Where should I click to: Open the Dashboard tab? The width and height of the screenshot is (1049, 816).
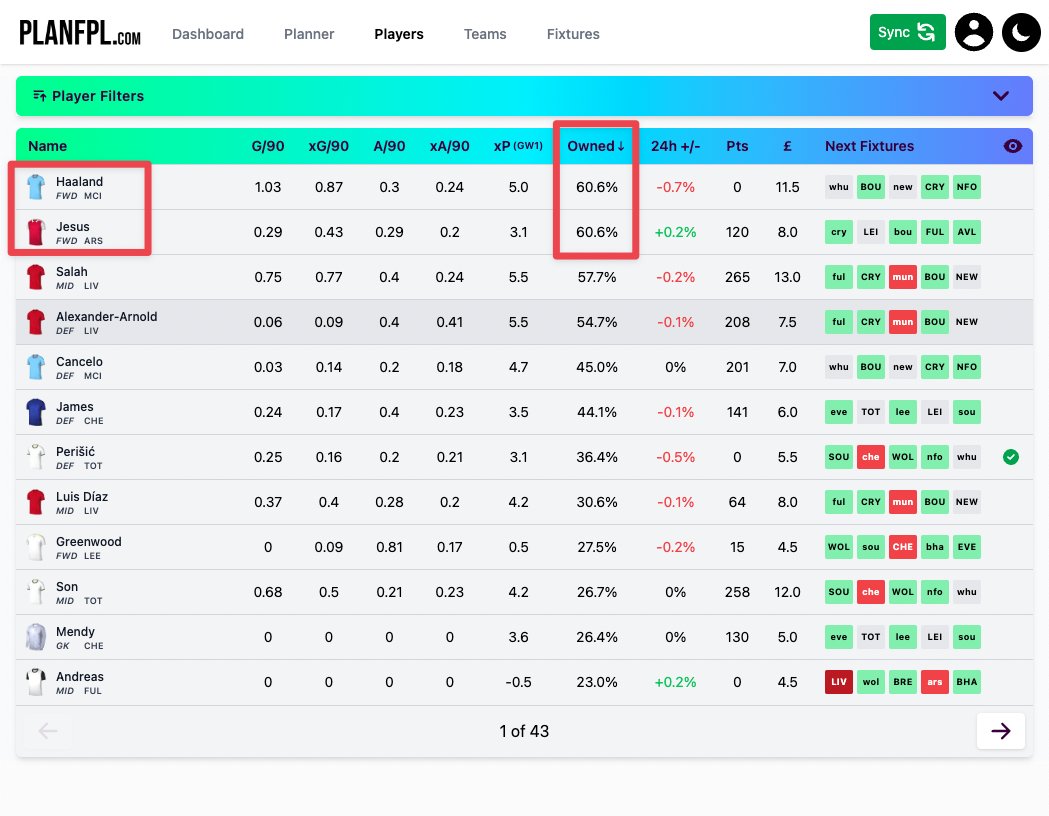pos(207,34)
